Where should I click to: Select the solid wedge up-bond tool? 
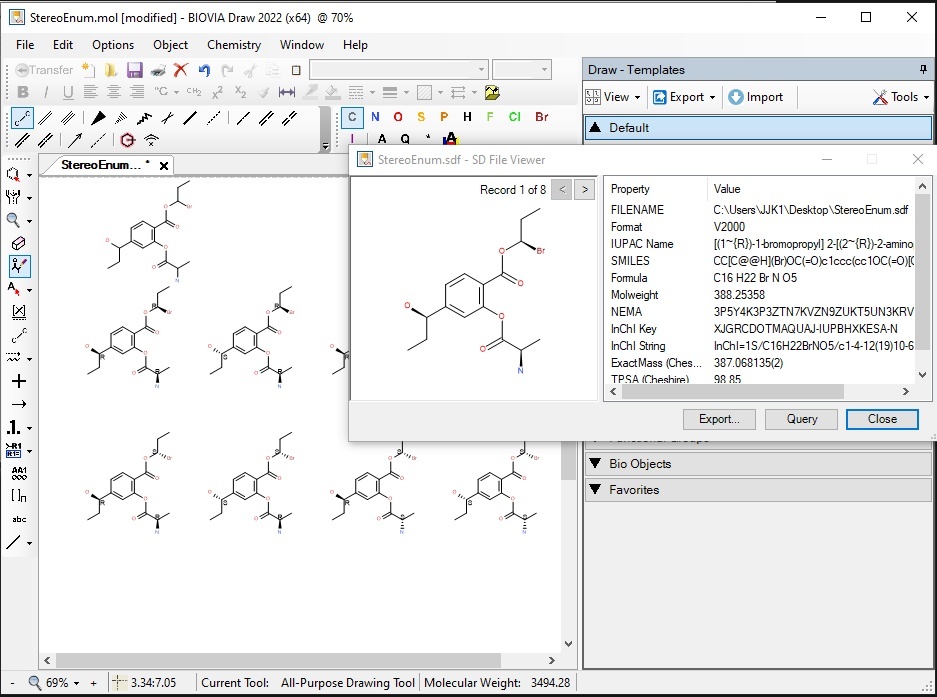98,117
